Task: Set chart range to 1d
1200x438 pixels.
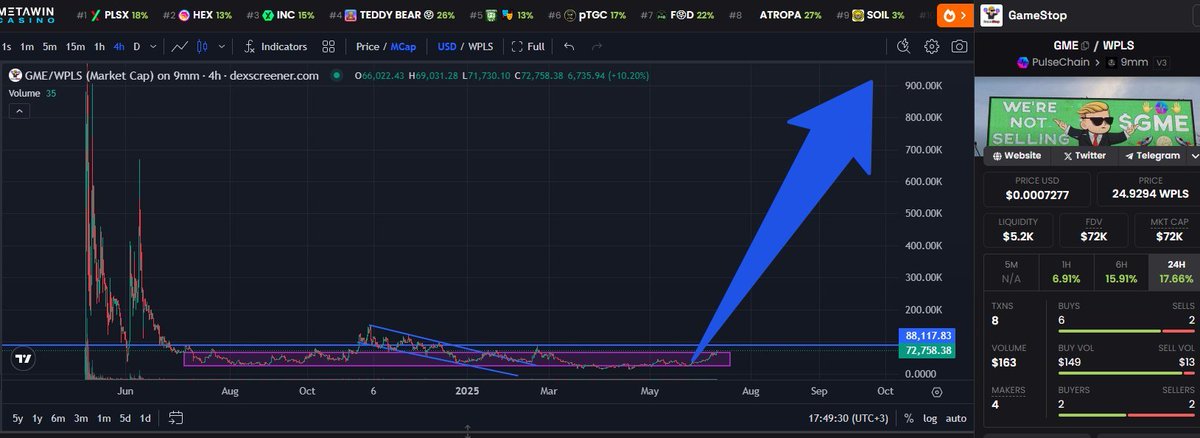Action: pos(146,418)
